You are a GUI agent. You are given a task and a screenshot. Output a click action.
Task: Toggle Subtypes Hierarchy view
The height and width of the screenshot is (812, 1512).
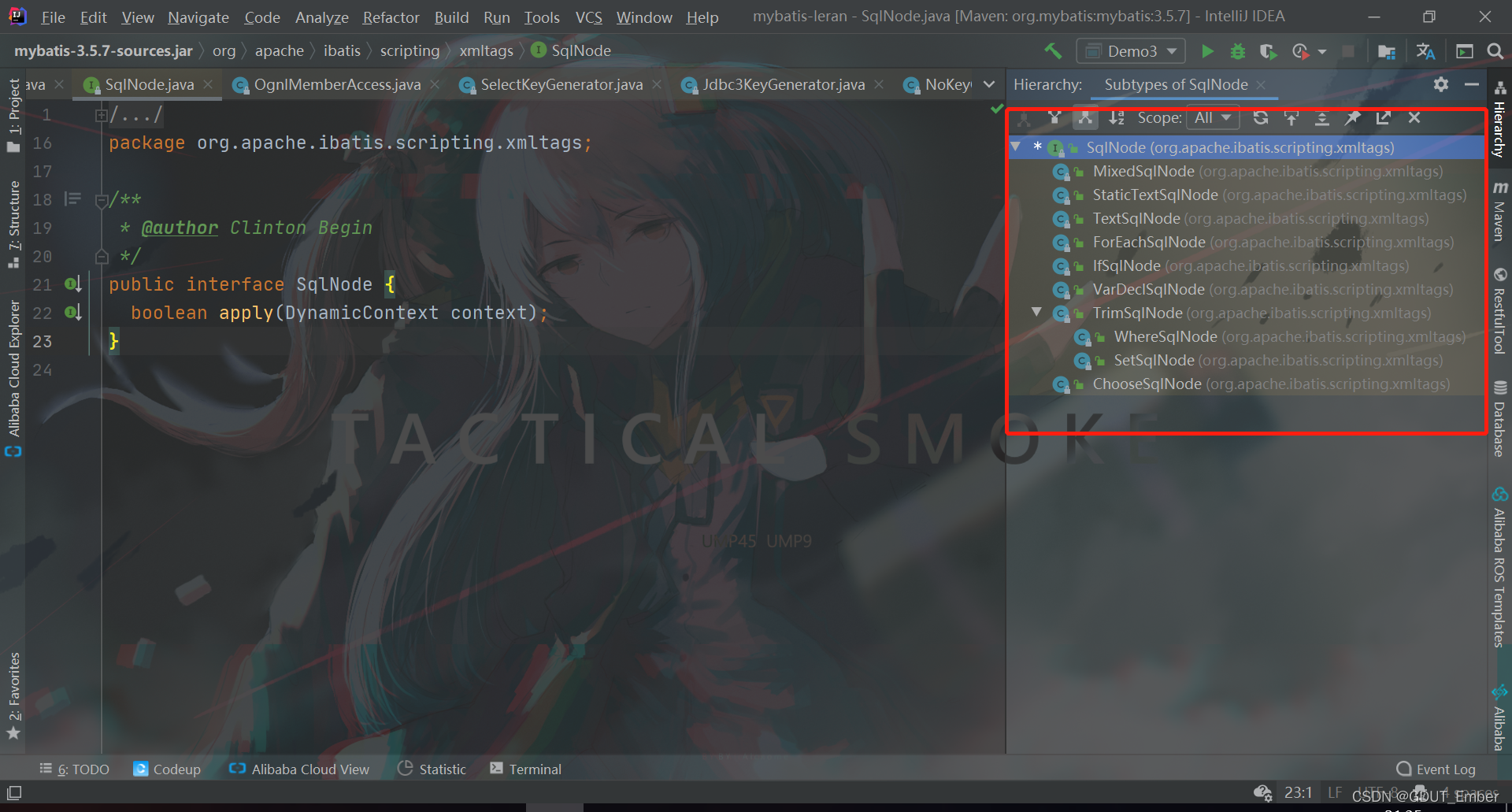click(1085, 118)
